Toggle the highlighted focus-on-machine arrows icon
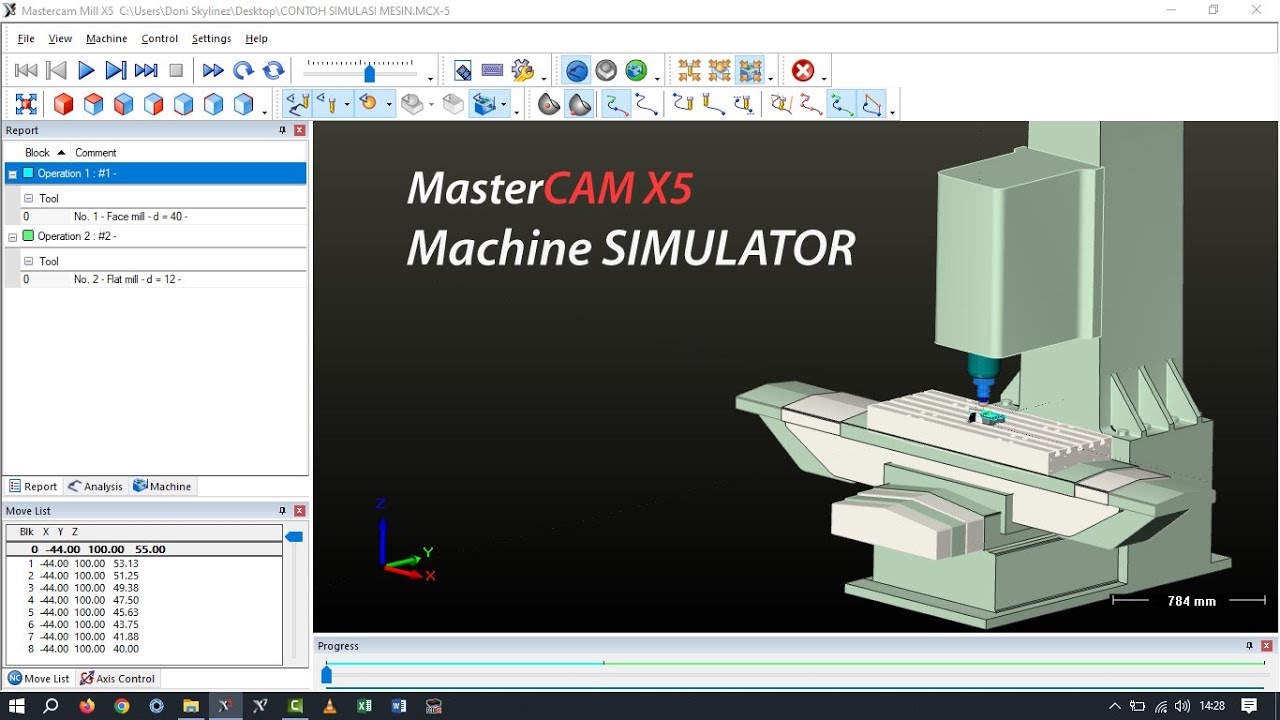 pos(750,70)
